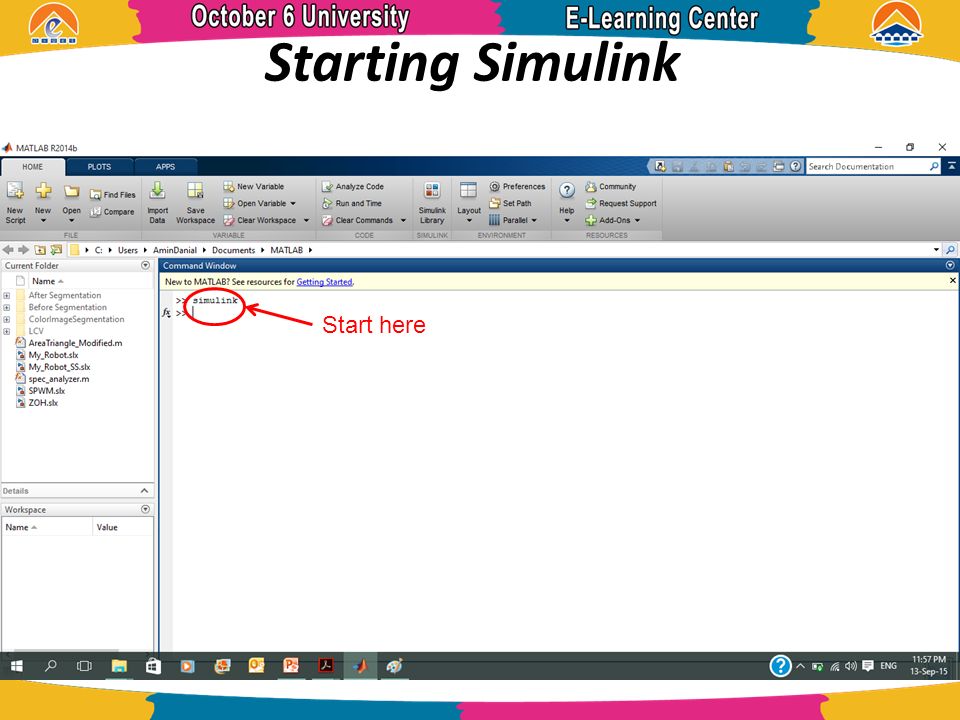The height and width of the screenshot is (720, 960).
Task: Click Set Path
Action: [x=510, y=203]
